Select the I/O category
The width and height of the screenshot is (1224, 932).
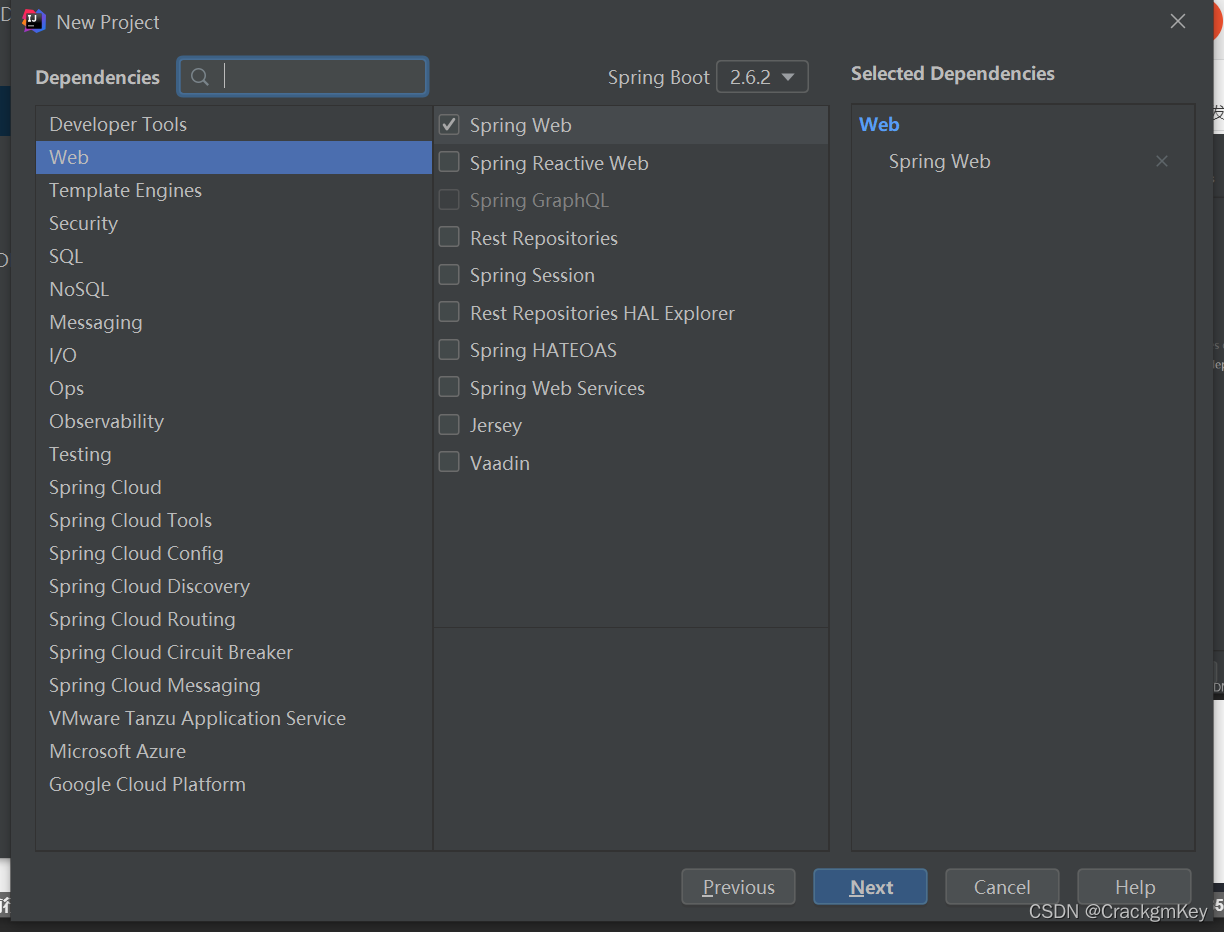(x=234, y=355)
